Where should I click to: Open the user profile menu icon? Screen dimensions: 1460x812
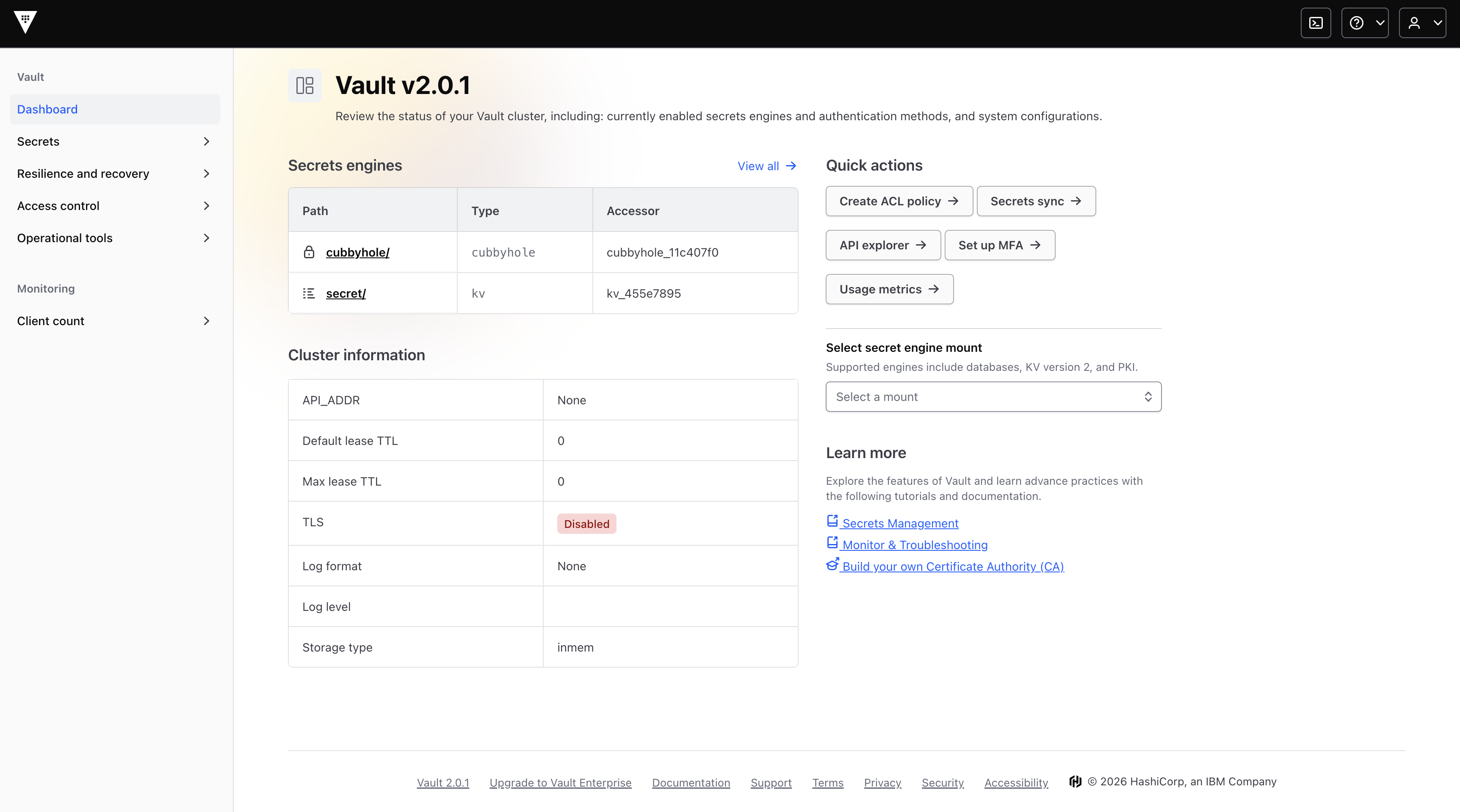click(1422, 23)
